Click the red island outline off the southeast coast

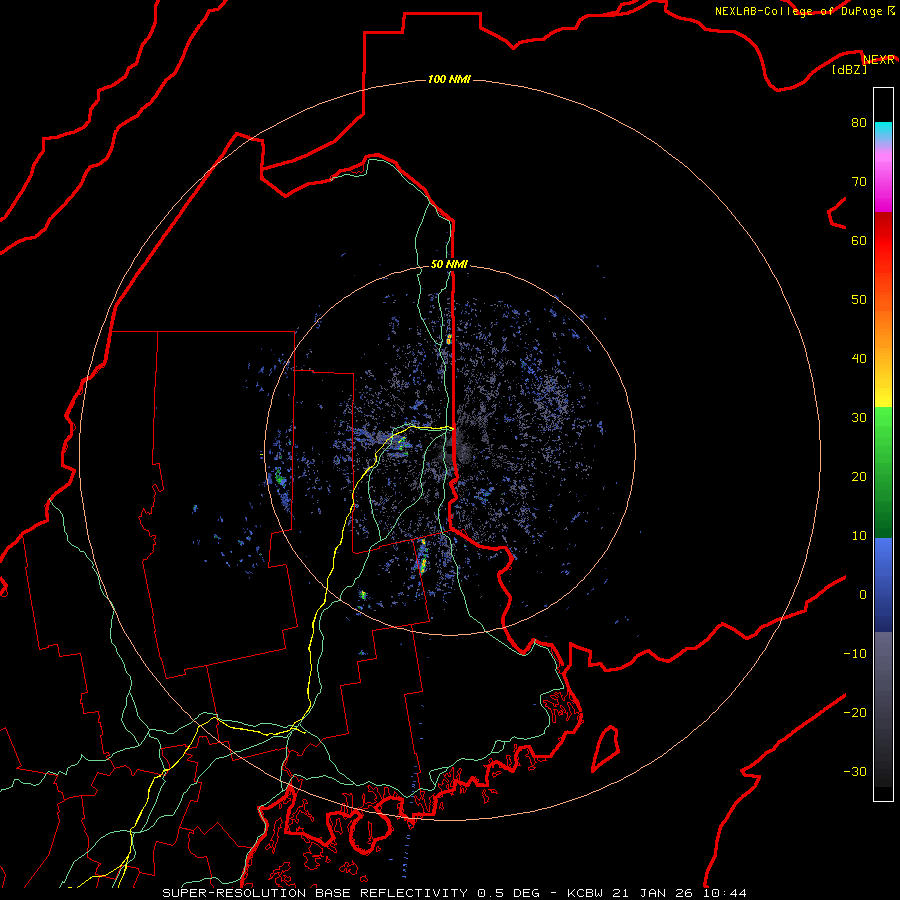tap(606, 748)
